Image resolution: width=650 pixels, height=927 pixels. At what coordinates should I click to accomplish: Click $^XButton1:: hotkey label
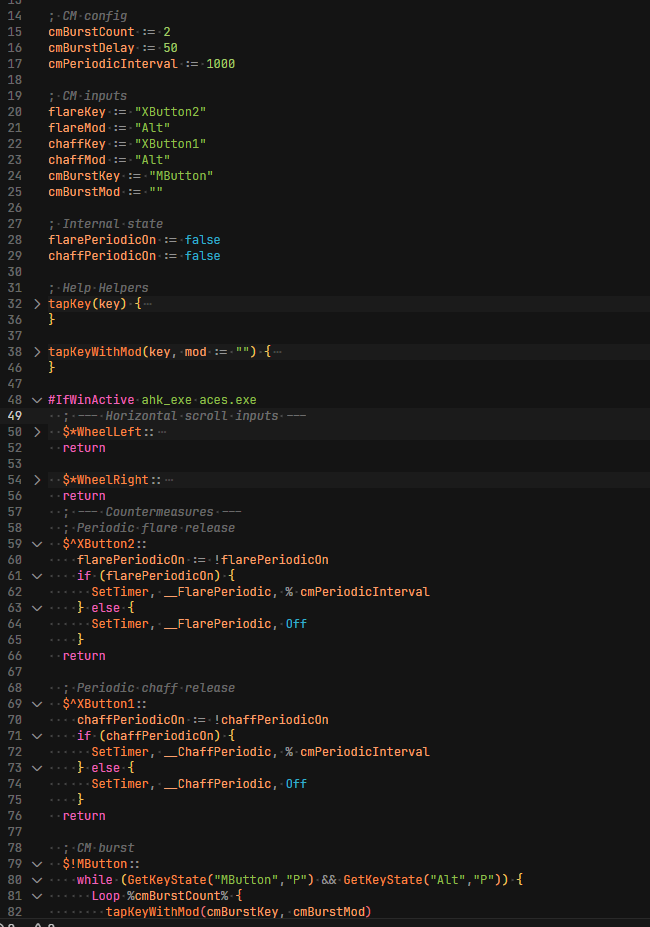tap(105, 704)
